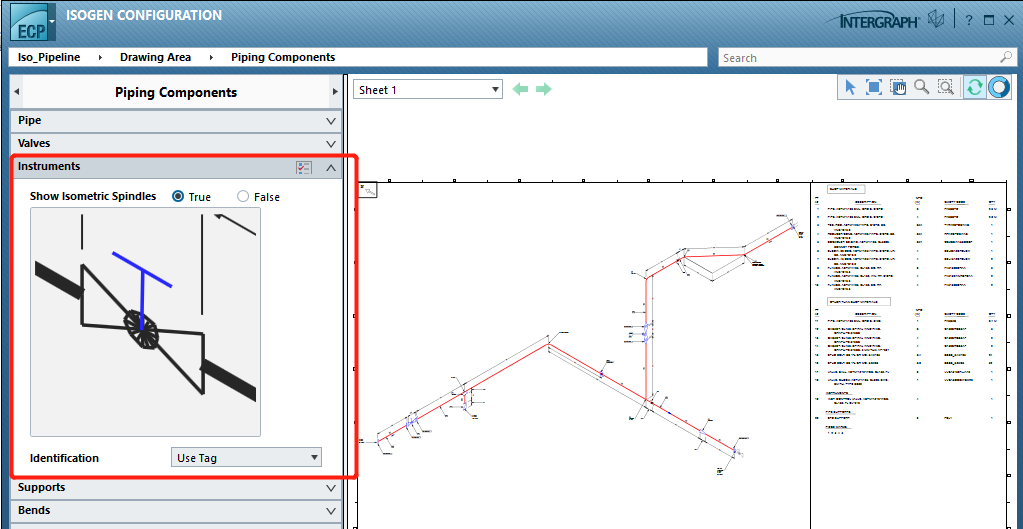Click the left panel navigation arrow
Viewport: 1023px width, 529px height.
(16, 92)
